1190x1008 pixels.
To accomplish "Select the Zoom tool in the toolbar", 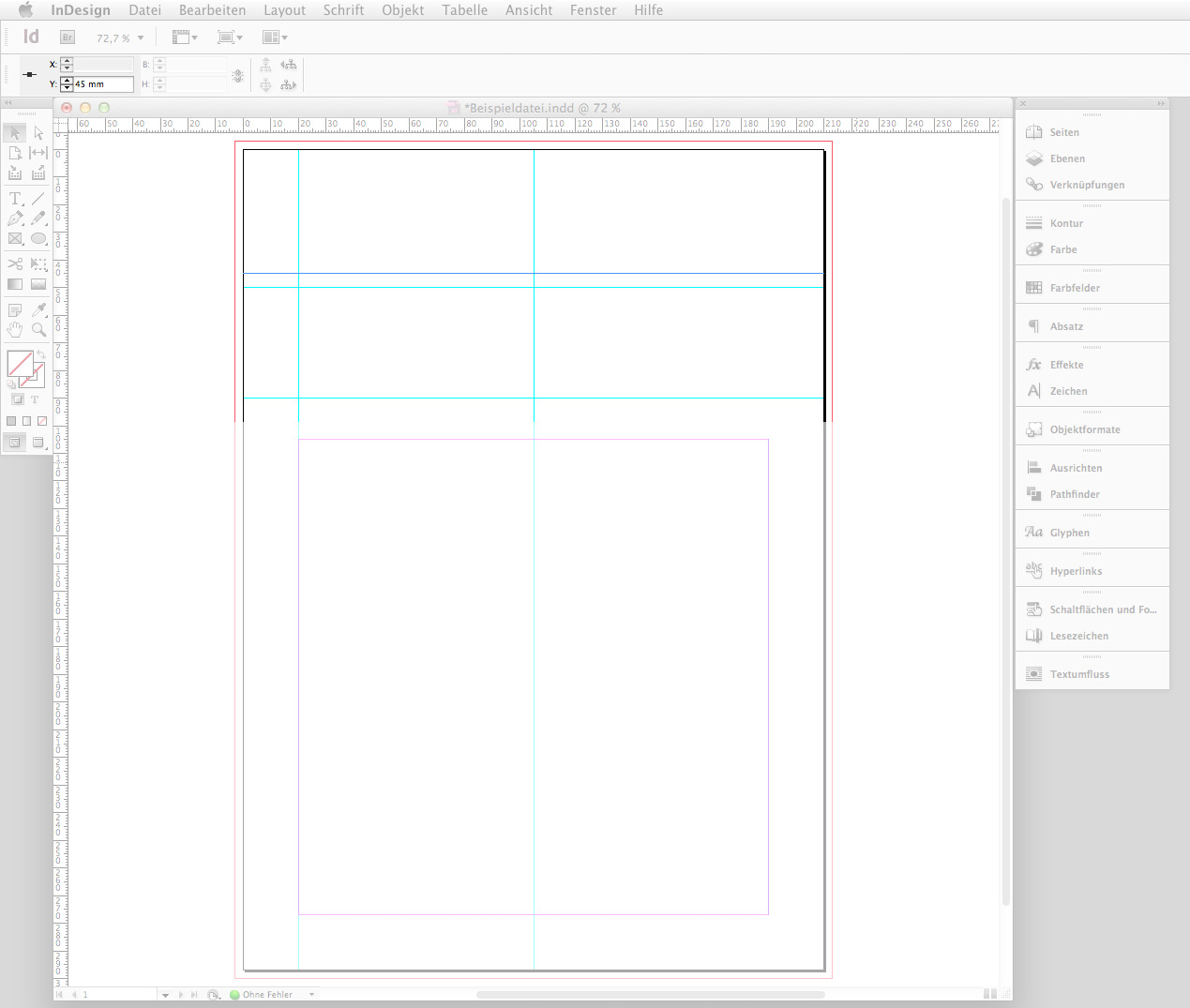I will click(38, 330).
